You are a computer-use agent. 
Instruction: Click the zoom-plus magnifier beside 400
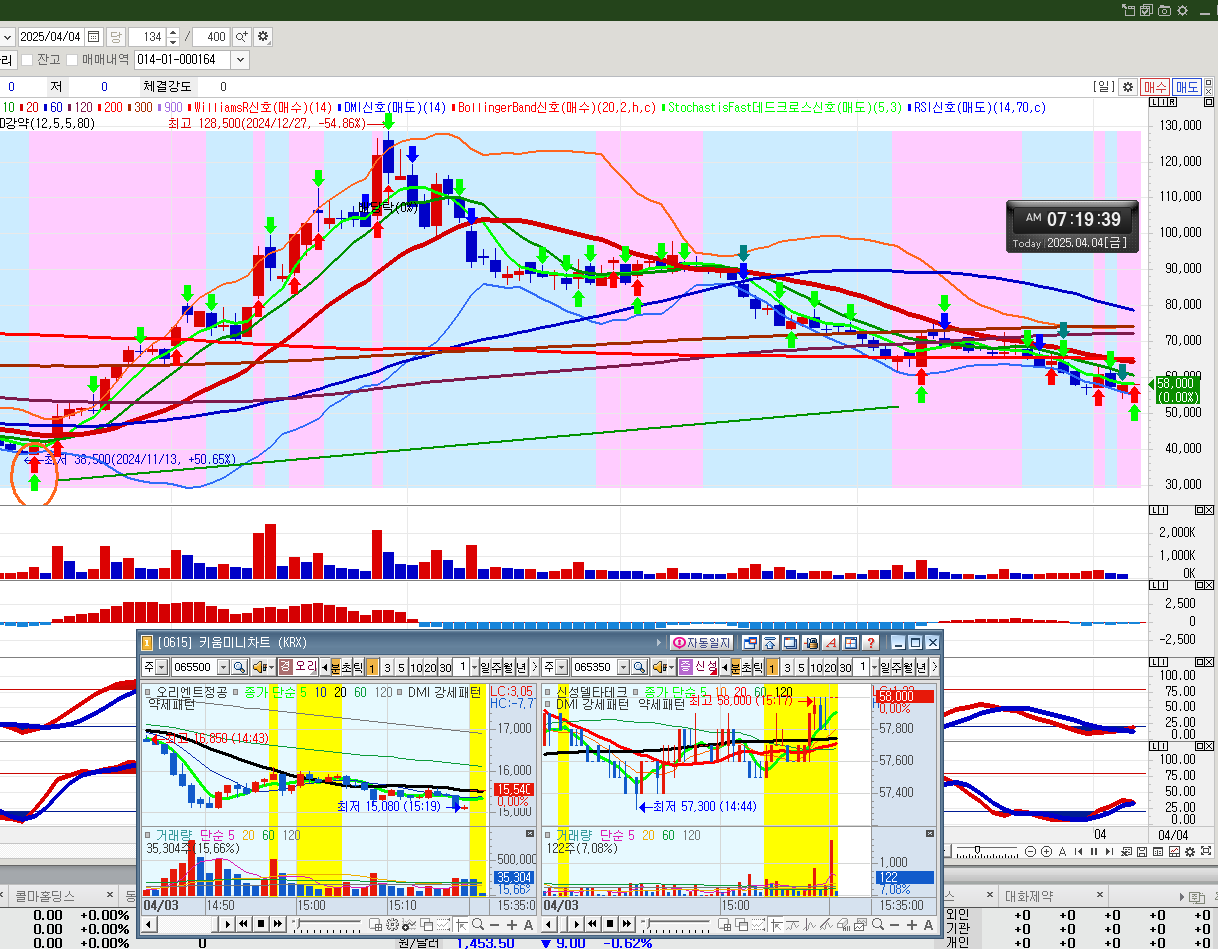click(x=241, y=36)
